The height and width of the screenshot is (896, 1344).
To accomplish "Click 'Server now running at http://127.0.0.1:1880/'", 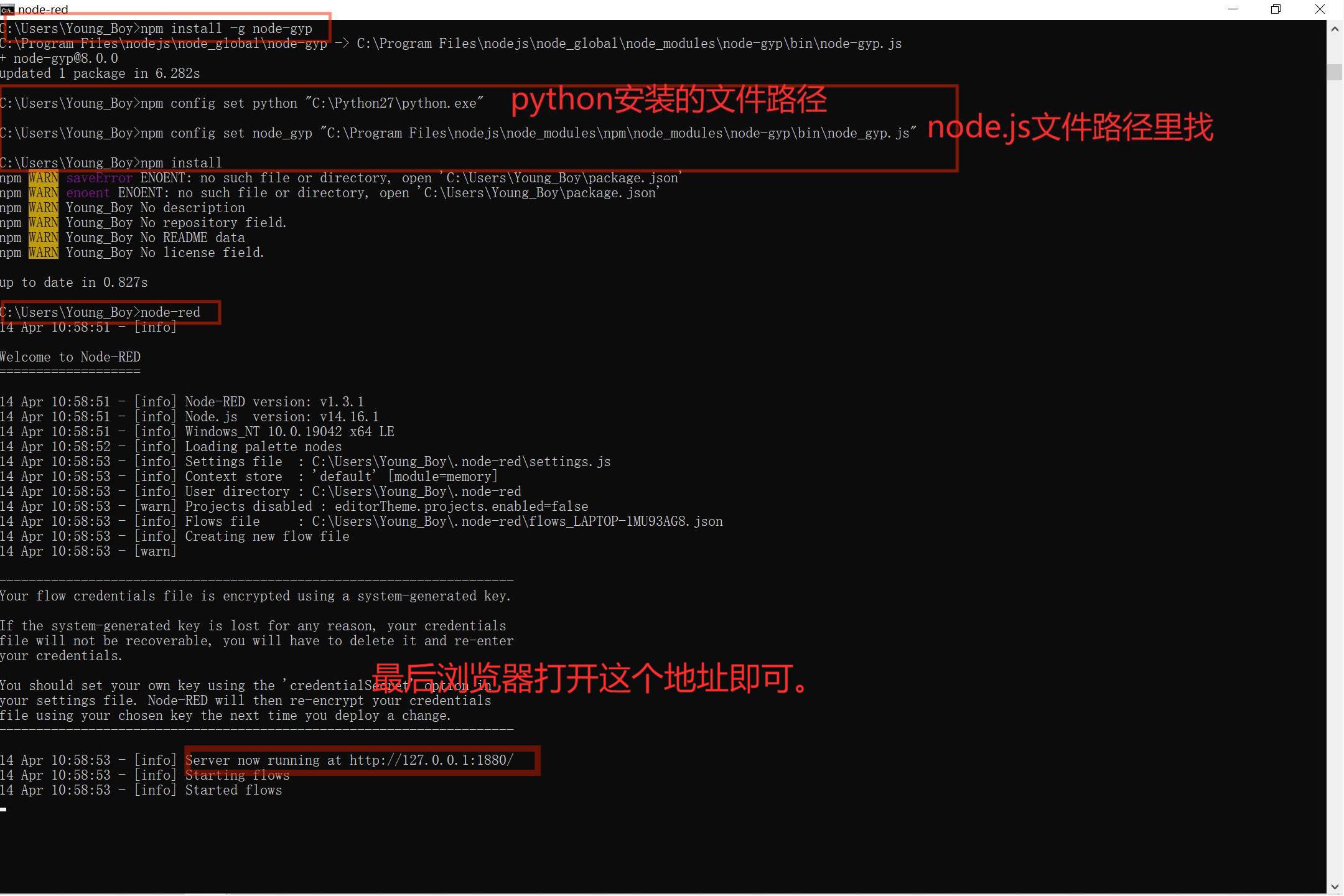I will [349, 760].
